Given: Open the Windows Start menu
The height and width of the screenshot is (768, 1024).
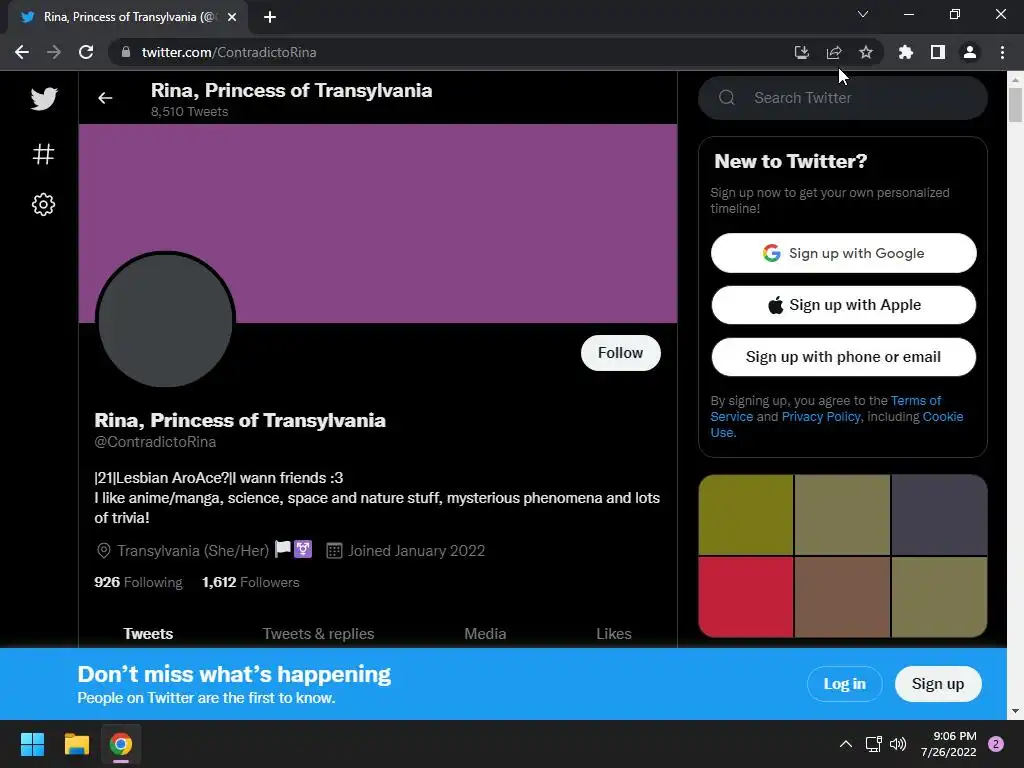Looking at the screenshot, I should (x=32, y=744).
